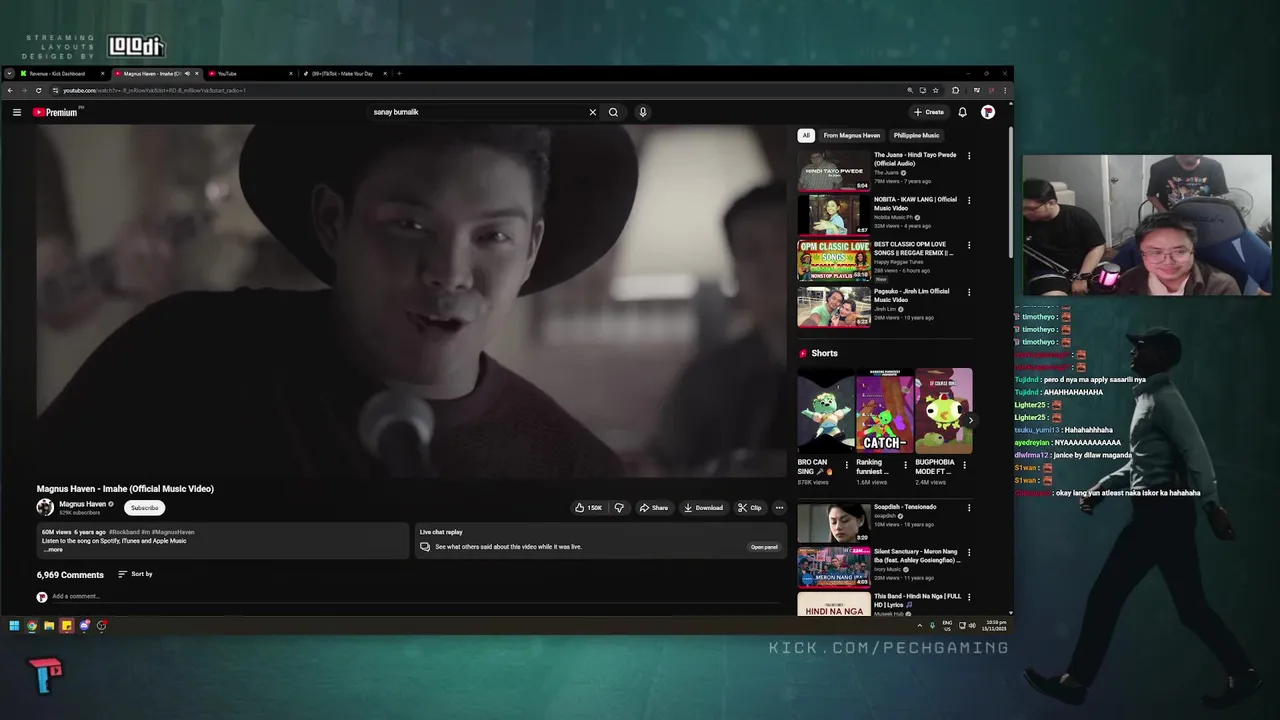Open YouTube notifications bell
The image size is (1280, 720).
click(962, 112)
